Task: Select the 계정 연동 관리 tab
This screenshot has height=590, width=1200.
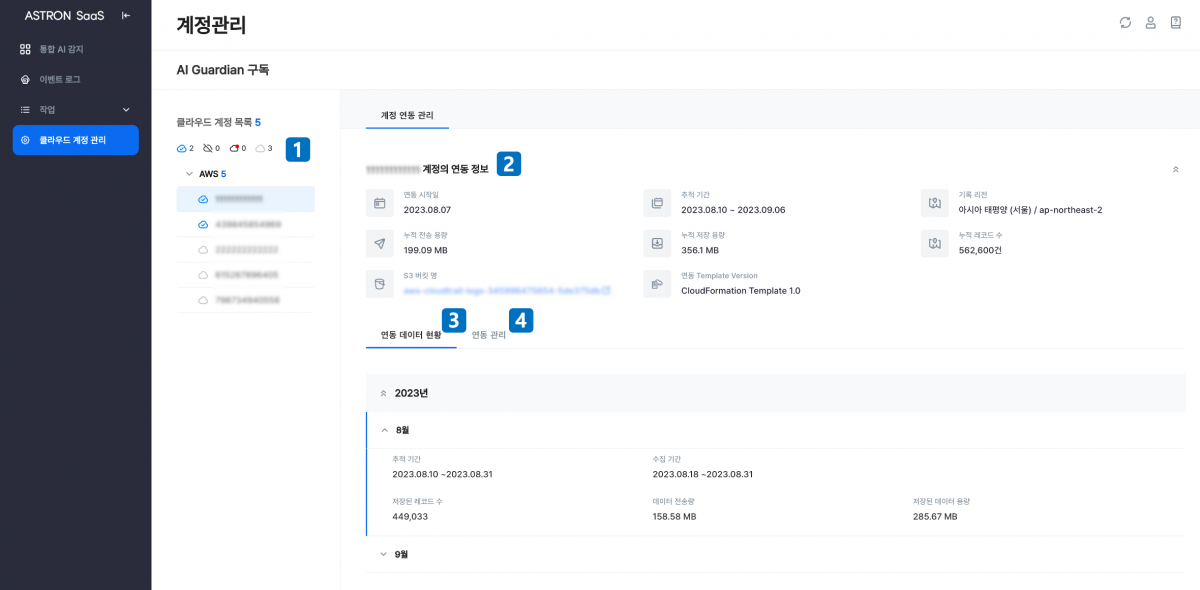Action: pos(407,116)
